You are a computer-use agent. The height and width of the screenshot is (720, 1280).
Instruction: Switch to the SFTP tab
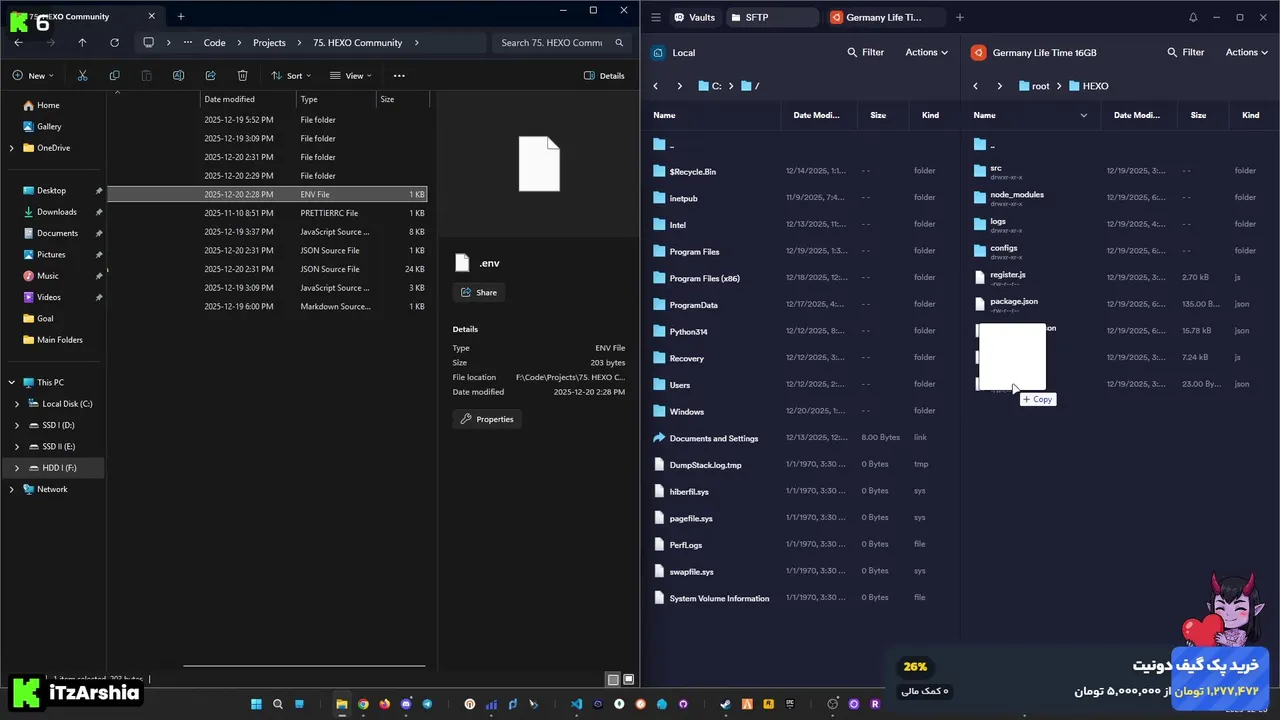[x=771, y=17]
